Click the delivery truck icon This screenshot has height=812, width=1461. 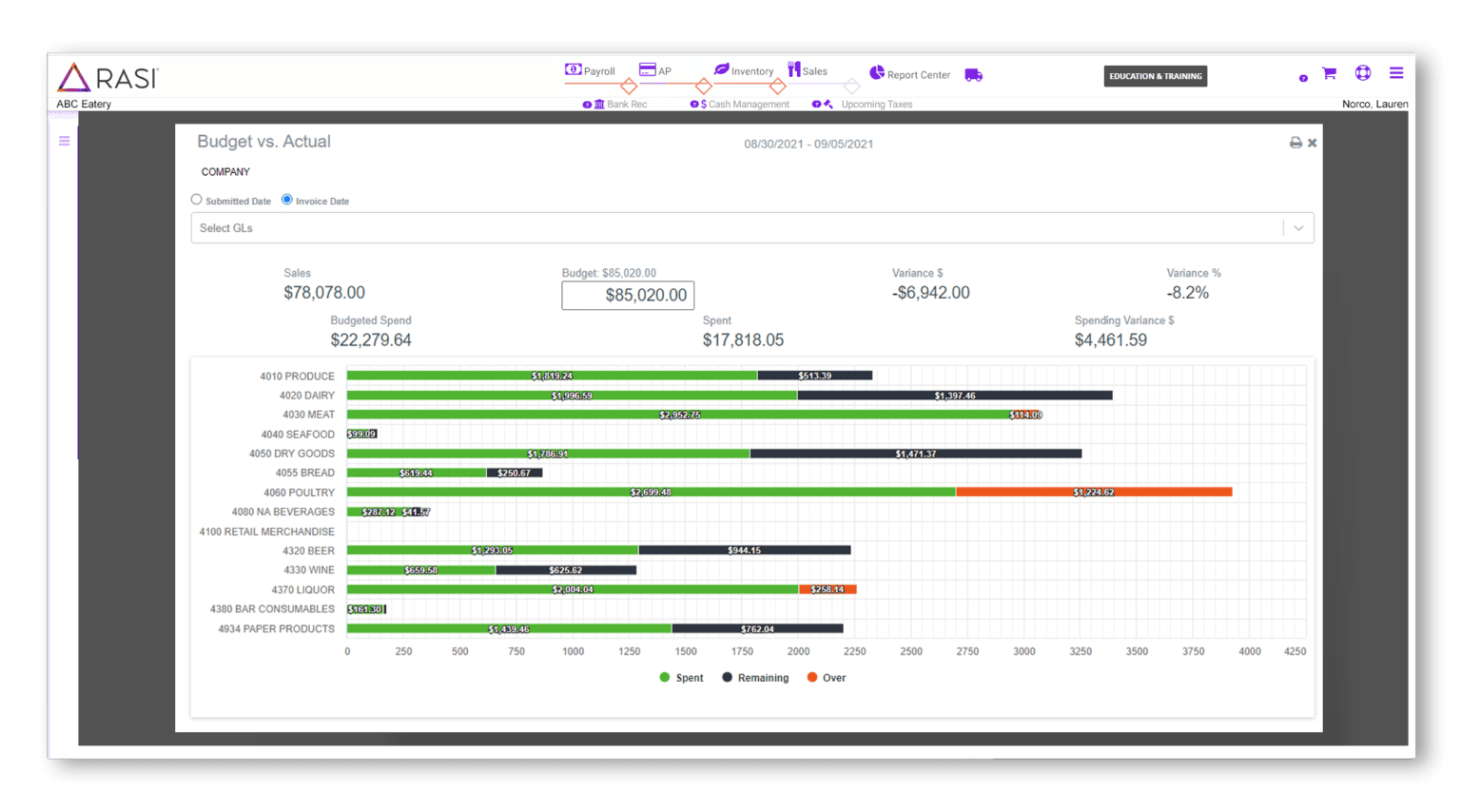pos(973,75)
